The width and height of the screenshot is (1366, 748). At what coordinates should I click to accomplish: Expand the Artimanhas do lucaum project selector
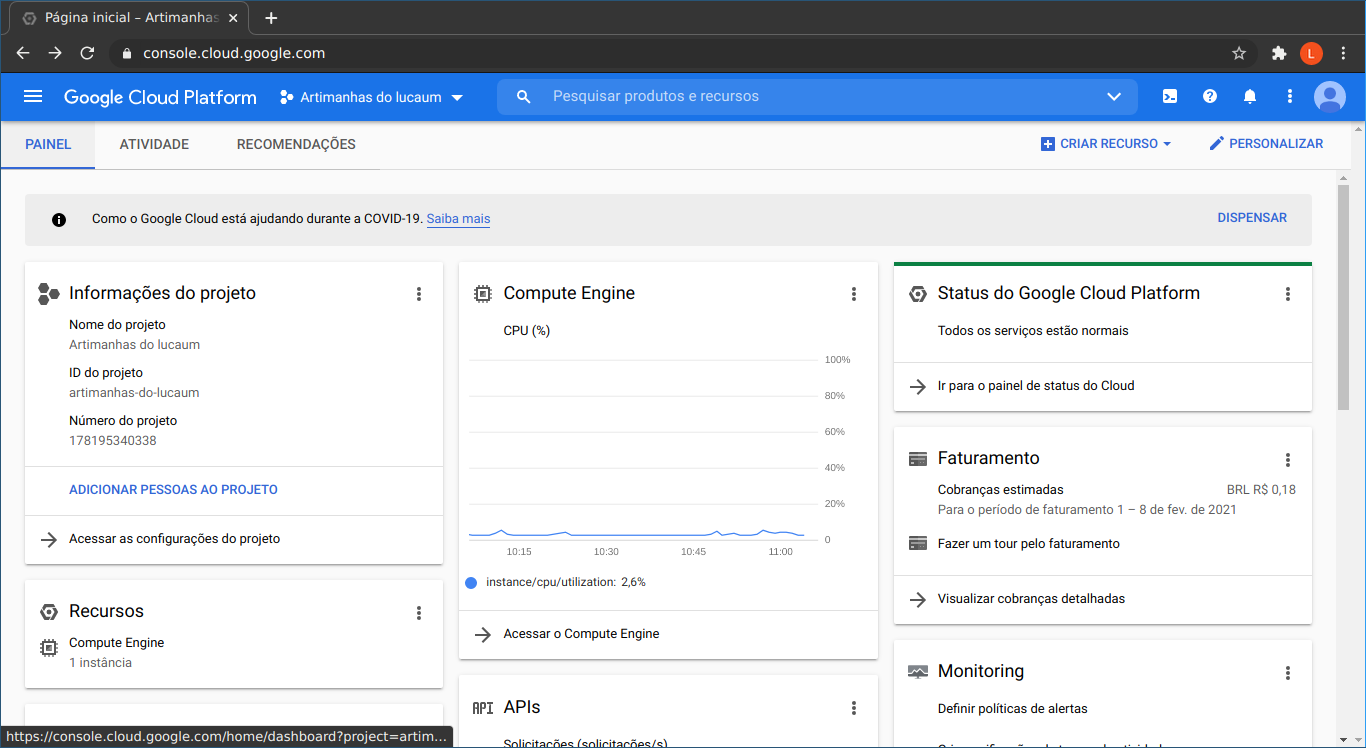click(372, 97)
